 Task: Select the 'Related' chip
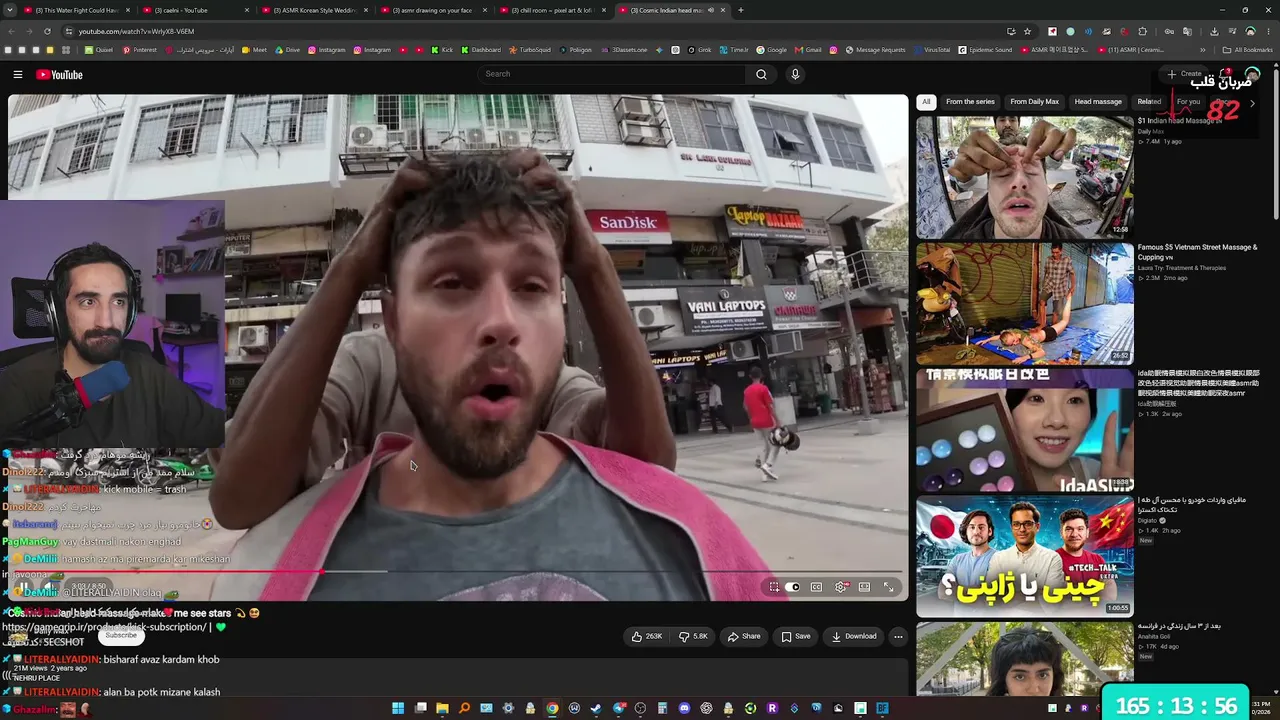(x=1149, y=101)
